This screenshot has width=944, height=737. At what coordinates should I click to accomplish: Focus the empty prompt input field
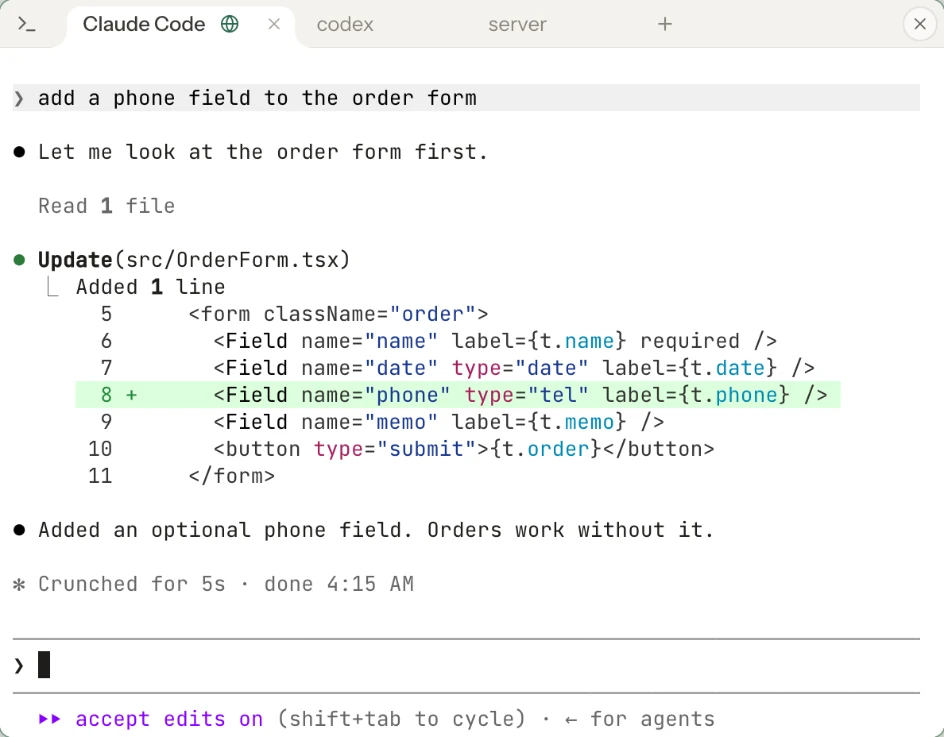[x=467, y=665]
